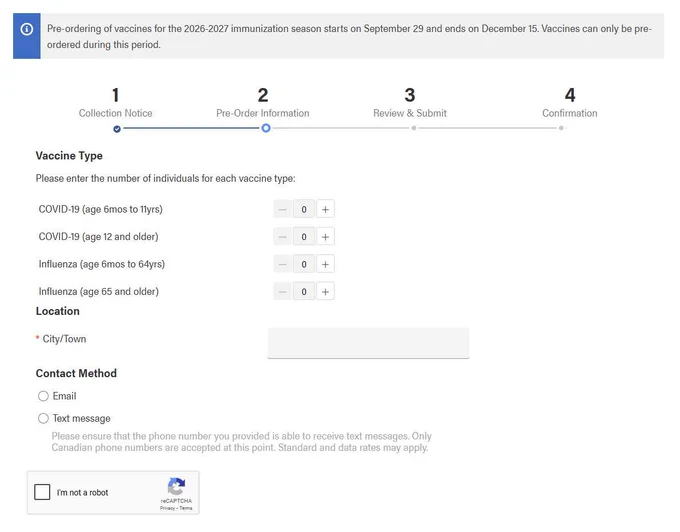The image size is (680, 532).
Task: Increase COVID-19 age 12 and older count
Action: pyautogui.click(x=325, y=237)
